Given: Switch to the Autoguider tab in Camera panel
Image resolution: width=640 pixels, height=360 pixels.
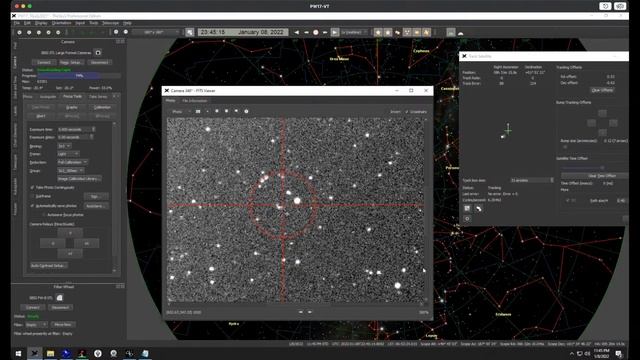Looking at the screenshot, I should (48, 97).
